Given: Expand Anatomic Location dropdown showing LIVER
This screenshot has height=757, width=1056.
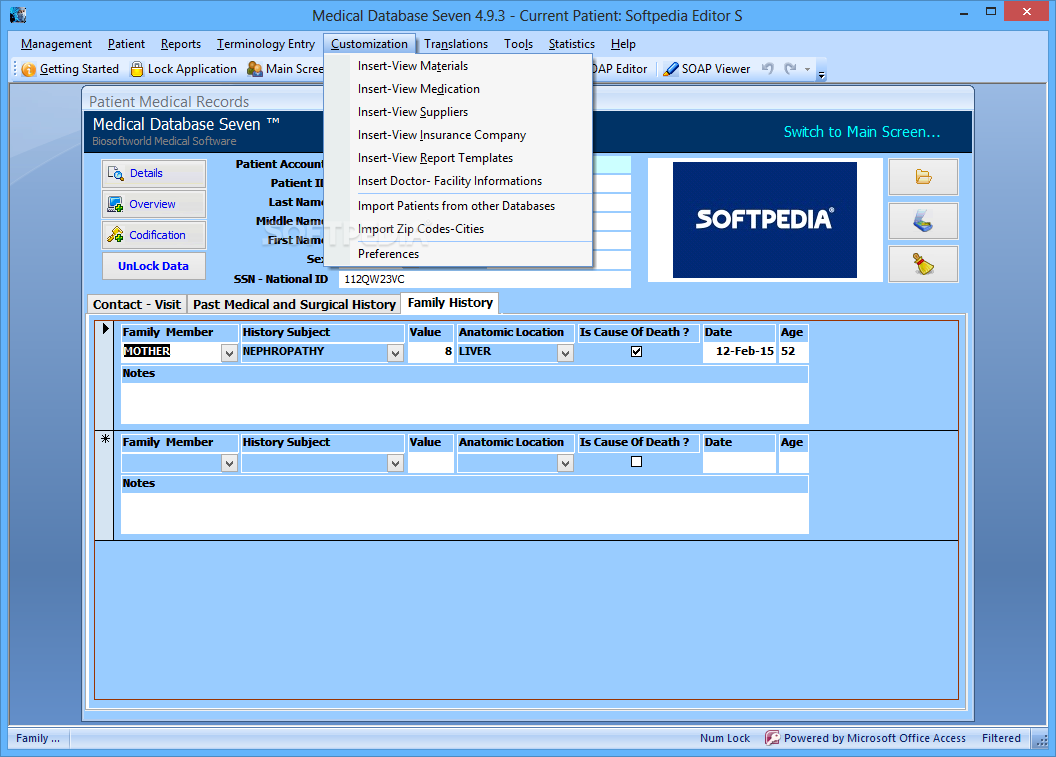Looking at the screenshot, I should [x=565, y=353].
